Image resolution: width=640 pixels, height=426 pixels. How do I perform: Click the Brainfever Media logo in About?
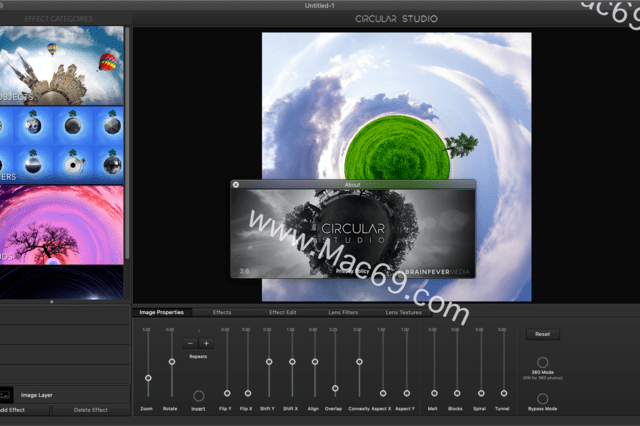437,272
